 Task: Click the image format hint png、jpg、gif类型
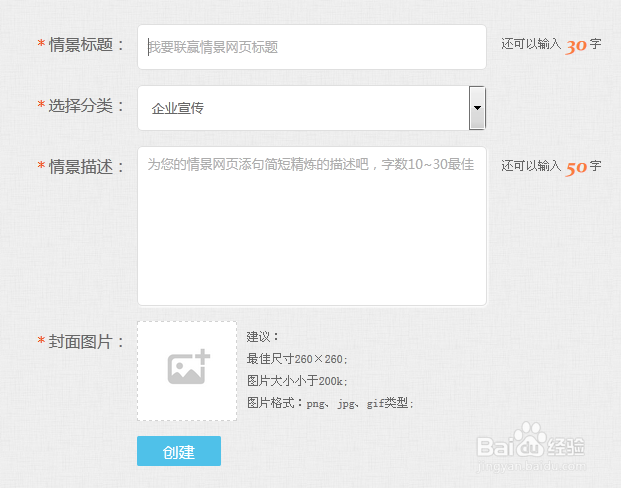[360, 403]
